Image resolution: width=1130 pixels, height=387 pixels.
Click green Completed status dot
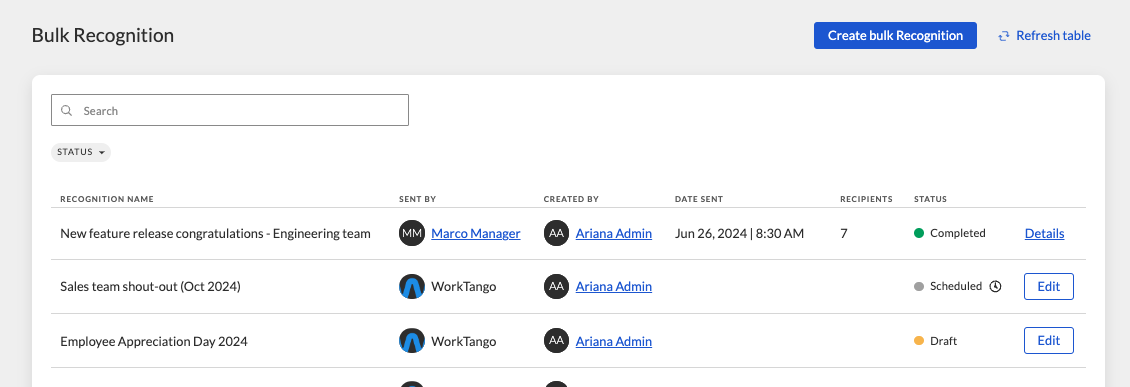[919, 233]
